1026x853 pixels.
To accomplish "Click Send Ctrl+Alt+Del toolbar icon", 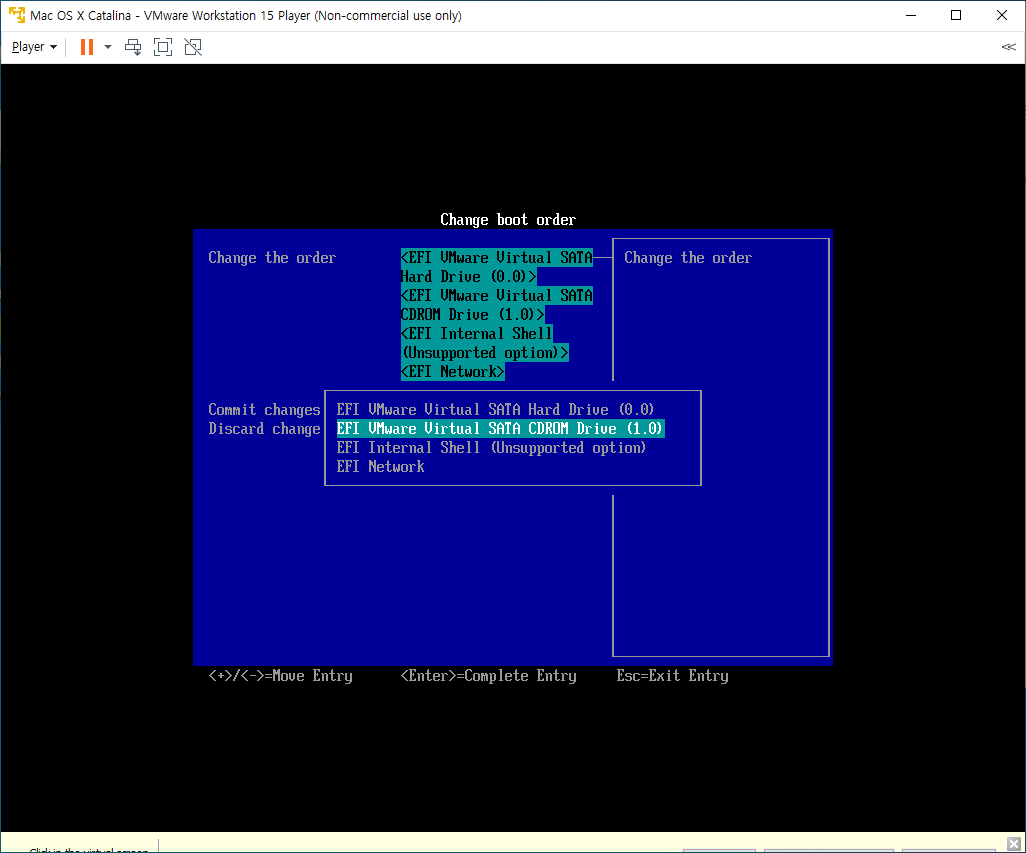I will point(133,47).
